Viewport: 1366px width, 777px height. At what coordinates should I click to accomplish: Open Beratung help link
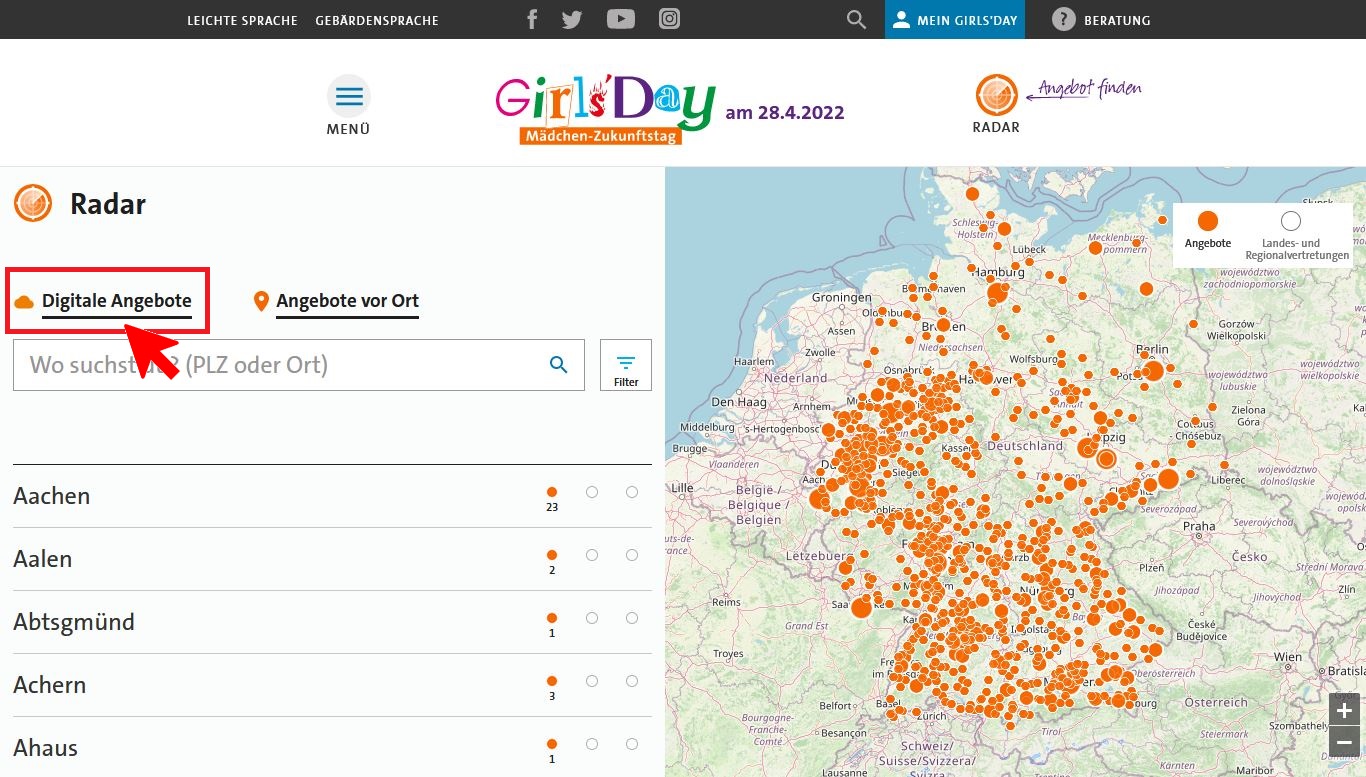(1101, 20)
